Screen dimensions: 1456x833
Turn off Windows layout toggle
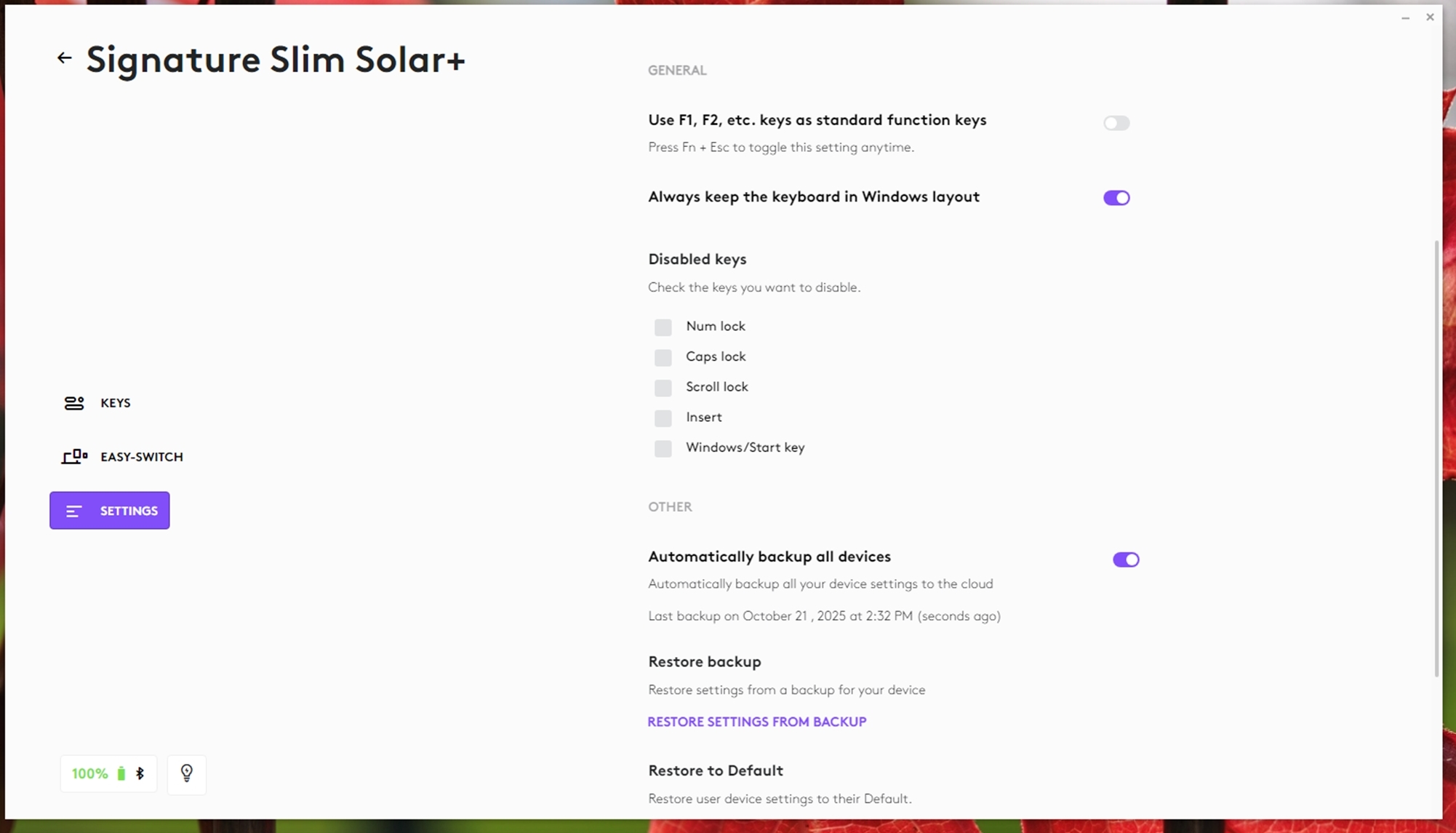pos(1116,198)
